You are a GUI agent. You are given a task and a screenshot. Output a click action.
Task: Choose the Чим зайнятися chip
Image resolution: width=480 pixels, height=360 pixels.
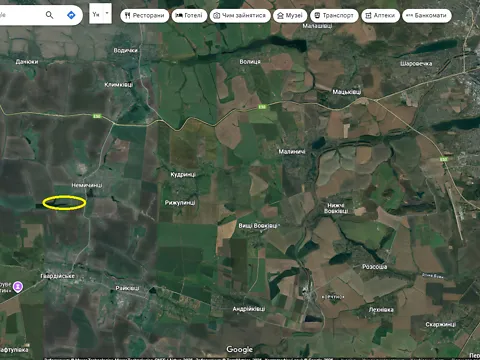pyautogui.click(x=240, y=16)
